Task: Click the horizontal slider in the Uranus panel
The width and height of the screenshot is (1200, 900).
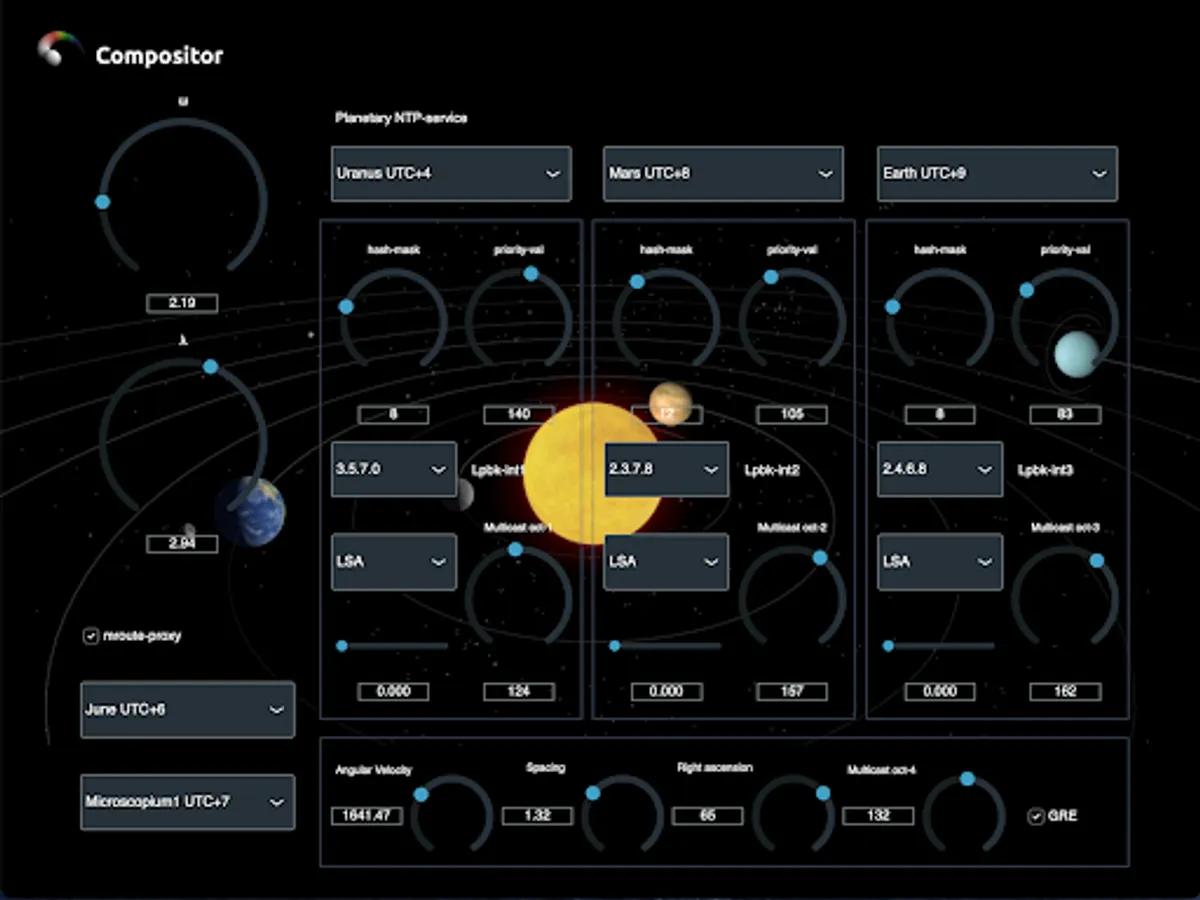Action: pyautogui.click(x=393, y=646)
